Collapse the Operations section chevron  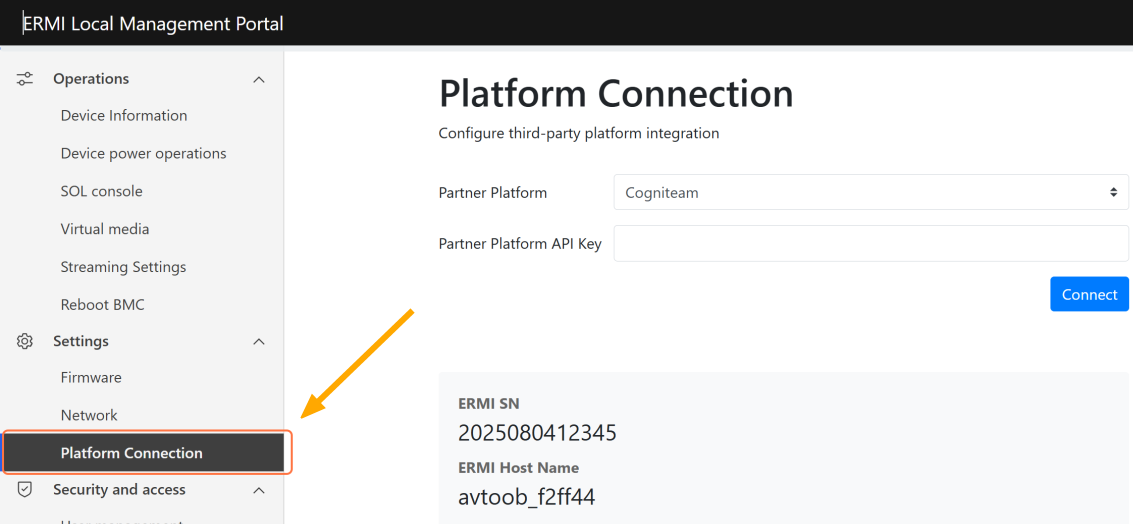(x=259, y=79)
